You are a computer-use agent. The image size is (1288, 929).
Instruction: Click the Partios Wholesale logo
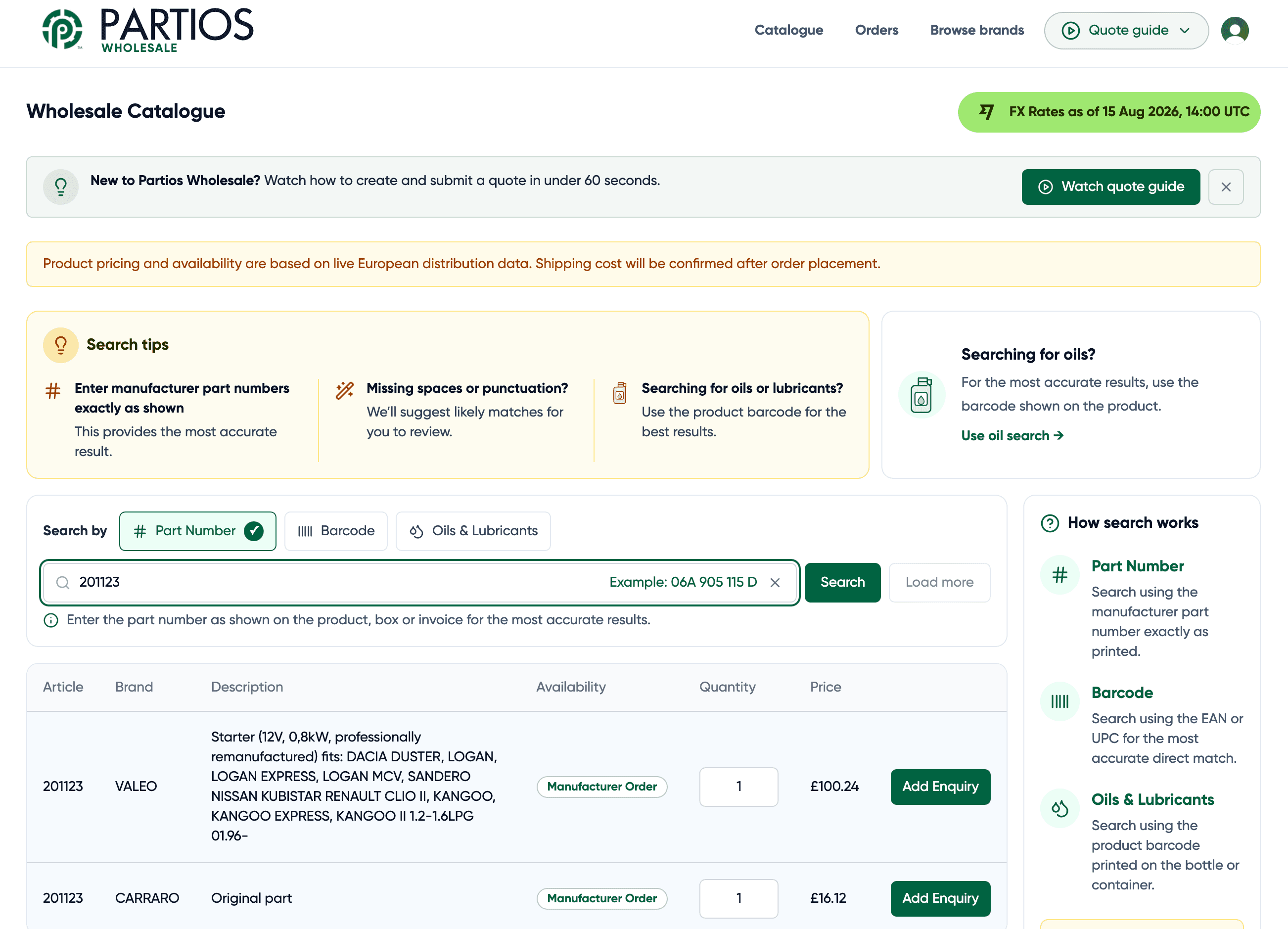(148, 31)
